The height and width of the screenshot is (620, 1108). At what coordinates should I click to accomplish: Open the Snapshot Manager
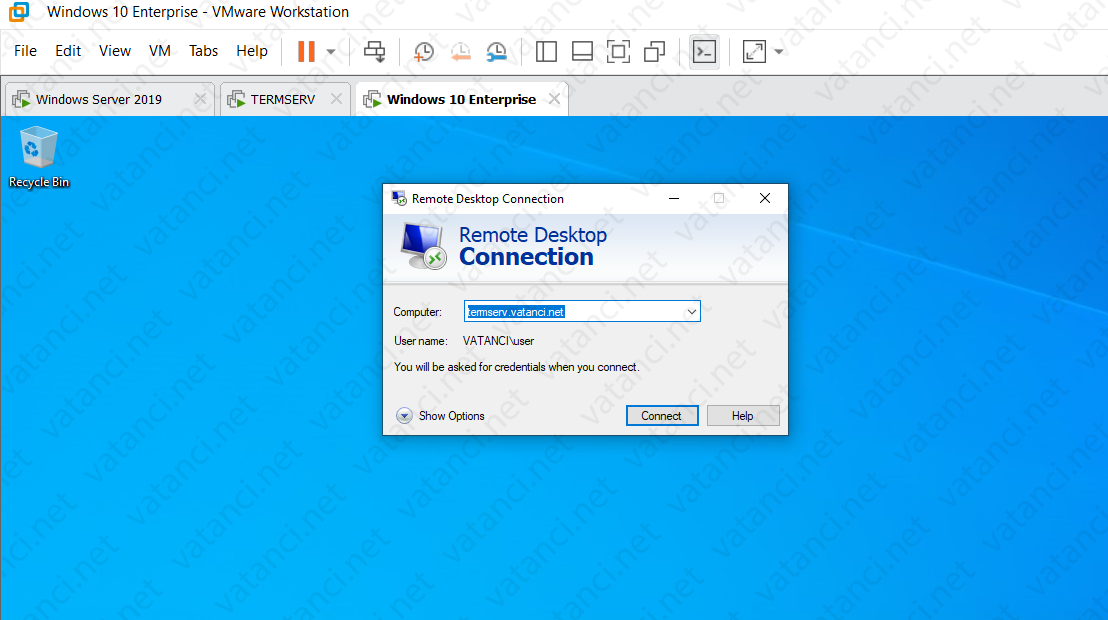tap(497, 51)
